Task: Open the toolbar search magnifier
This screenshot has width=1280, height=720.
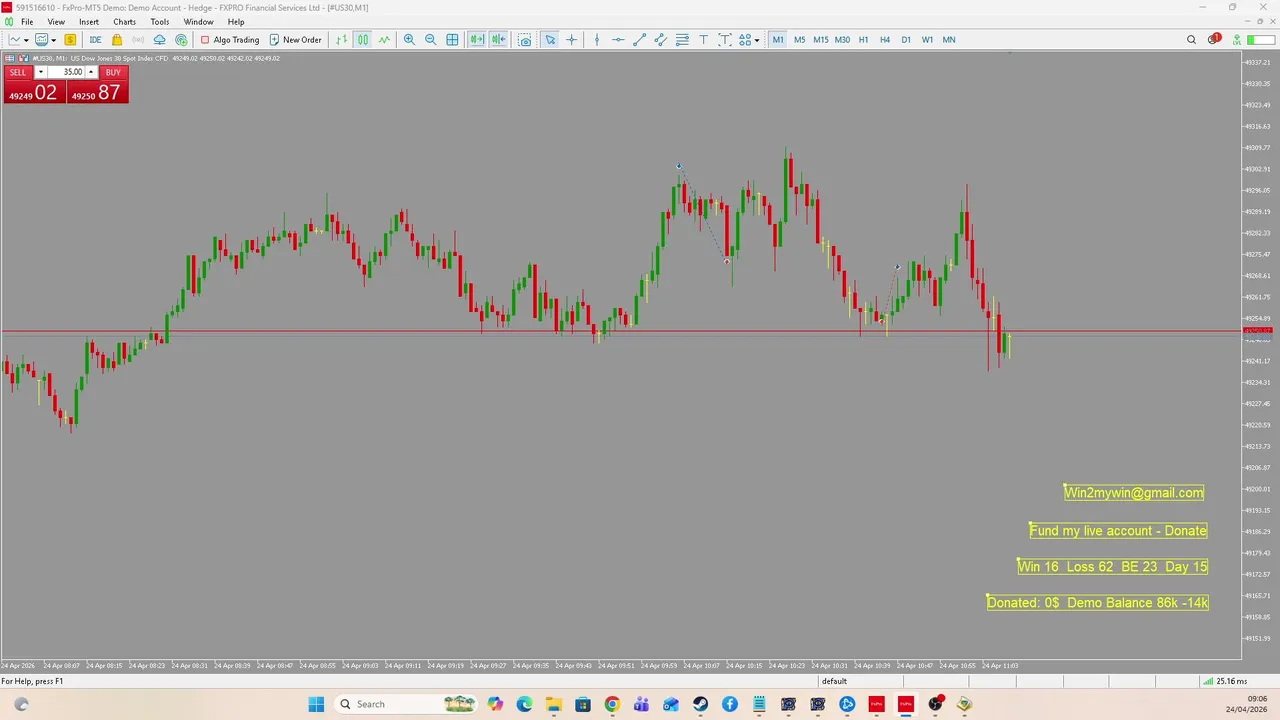Action: (x=1191, y=40)
